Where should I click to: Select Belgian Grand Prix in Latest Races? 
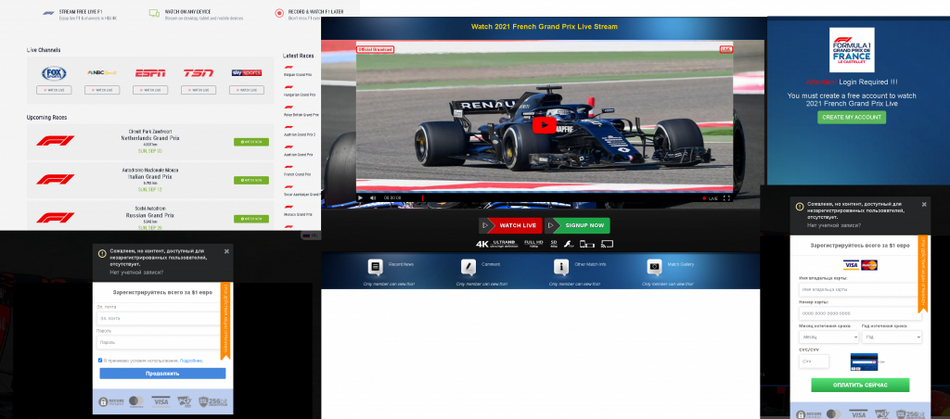298,74
